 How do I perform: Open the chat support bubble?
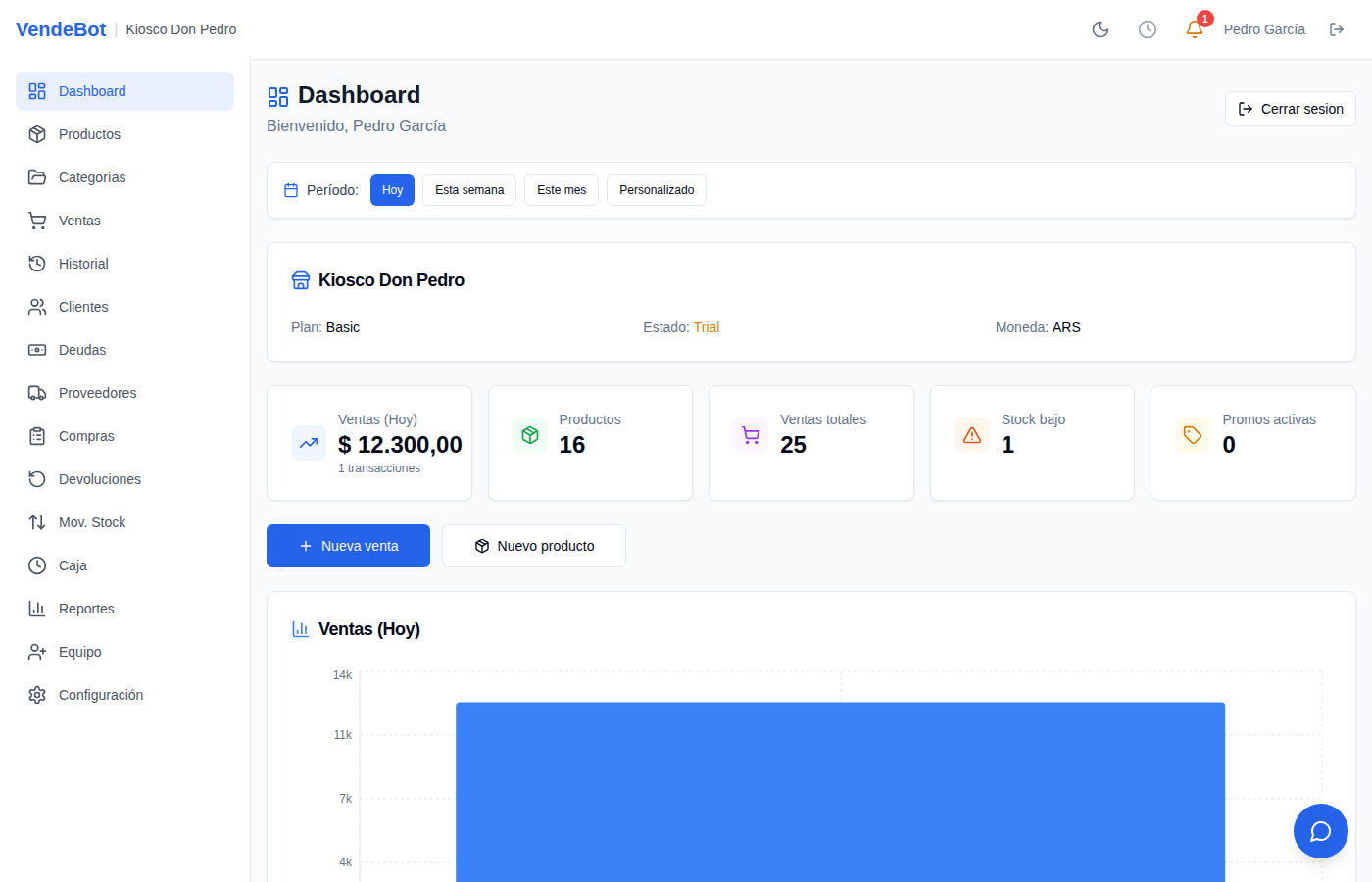pyautogui.click(x=1321, y=831)
